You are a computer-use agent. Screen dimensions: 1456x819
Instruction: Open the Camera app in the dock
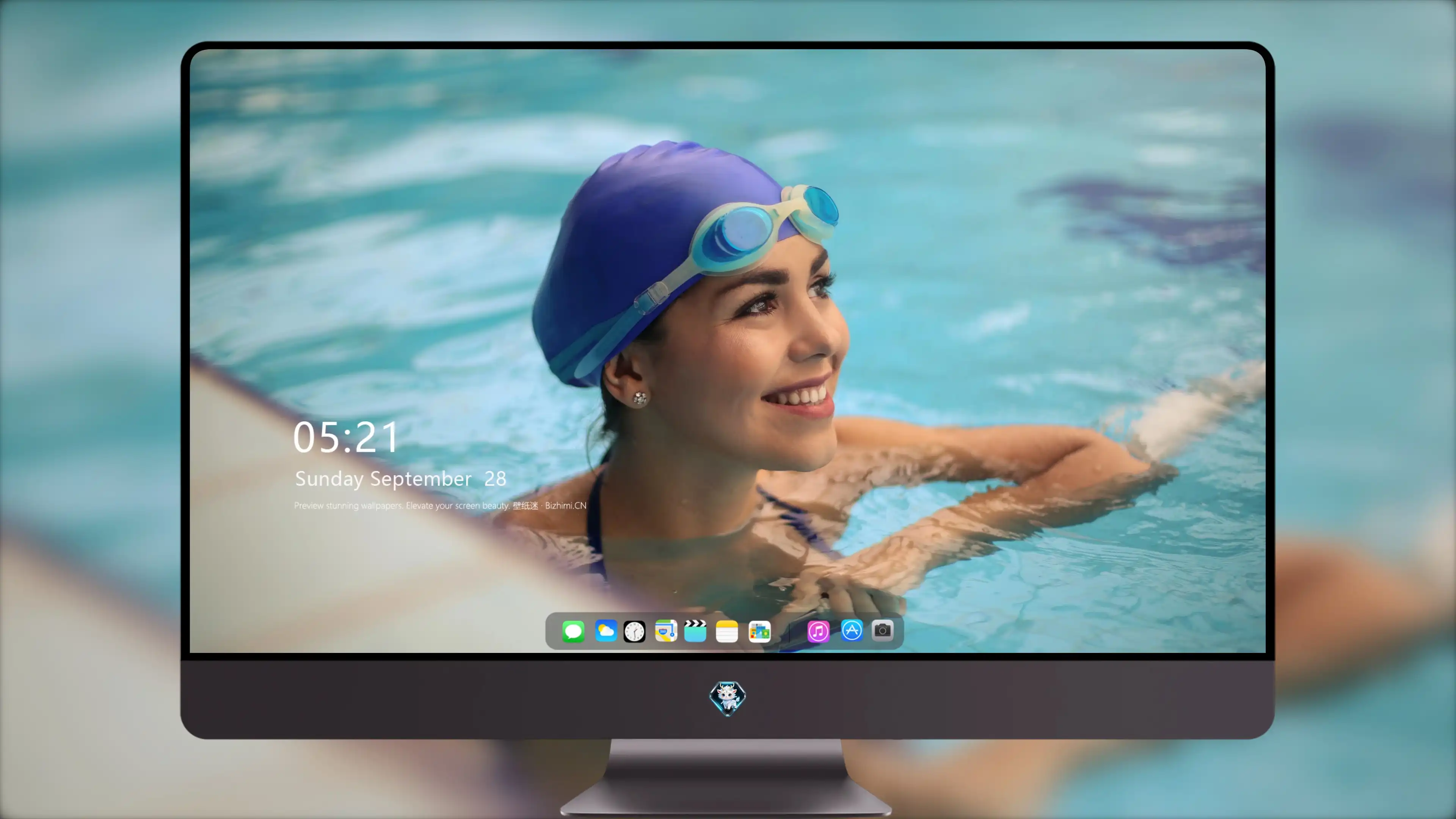(x=882, y=630)
